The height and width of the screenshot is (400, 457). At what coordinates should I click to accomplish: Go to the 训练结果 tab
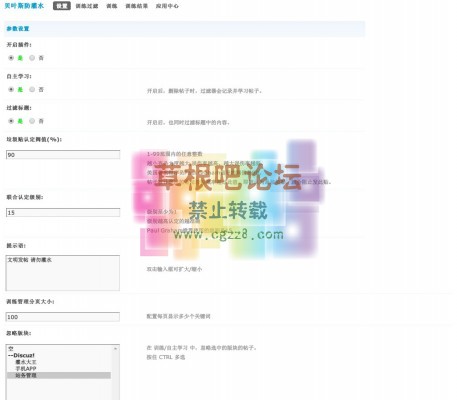point(136,6)
